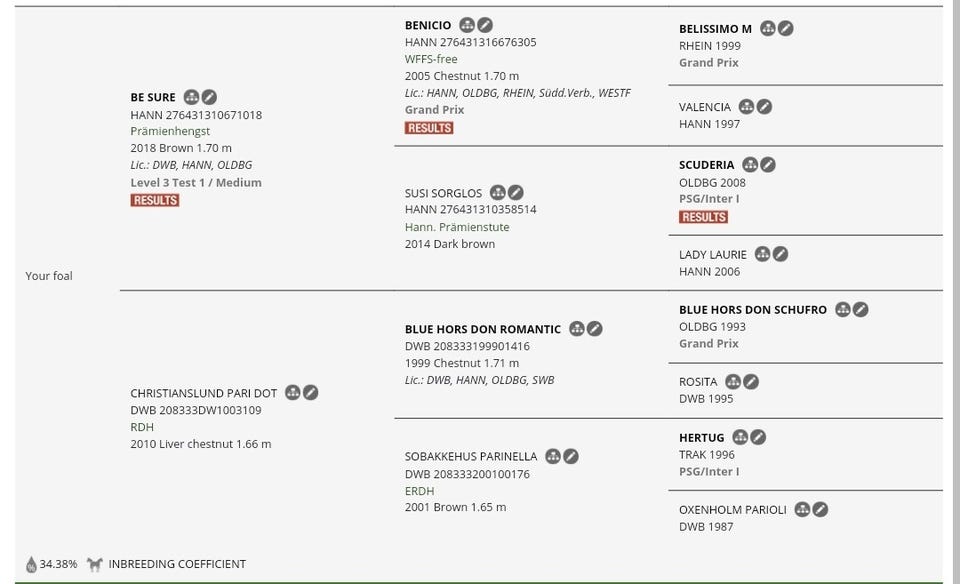This screenshot has height=584, width=960.
Task: Open the pedigree icon for CHRISTIANSLUND PARI DOT
Action: tap(293, 393)
